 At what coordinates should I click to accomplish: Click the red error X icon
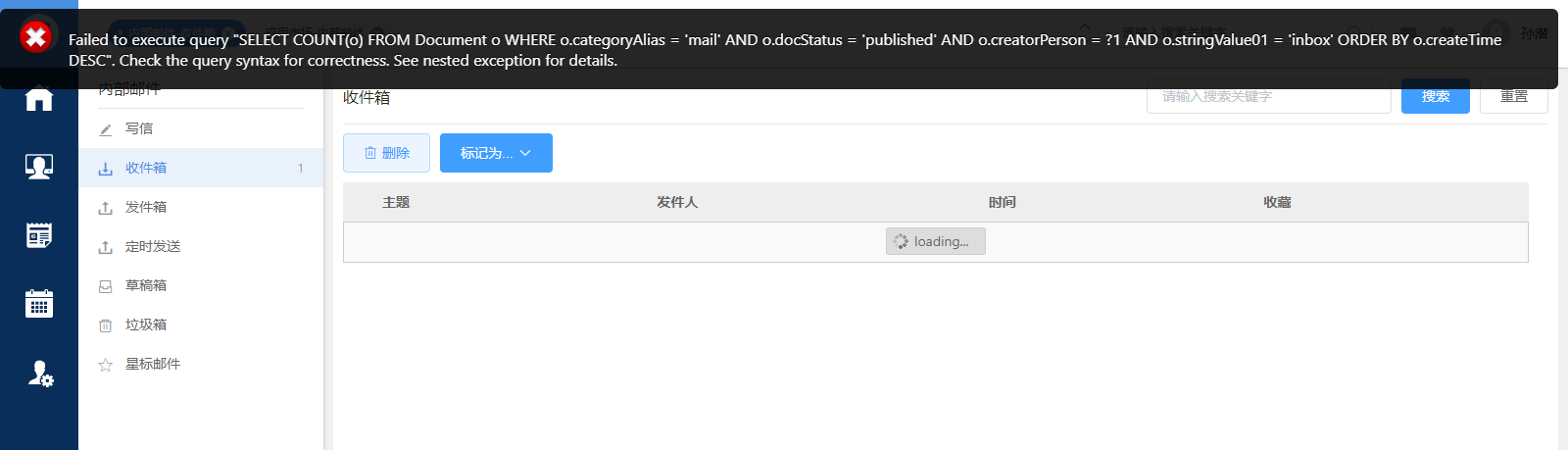(36, 38)
